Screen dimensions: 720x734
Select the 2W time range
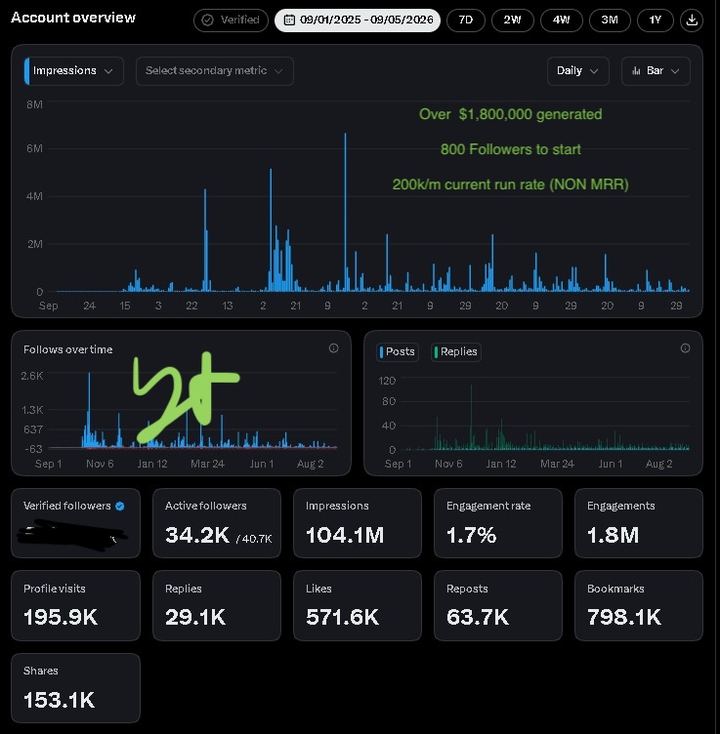tap(513, 20)
